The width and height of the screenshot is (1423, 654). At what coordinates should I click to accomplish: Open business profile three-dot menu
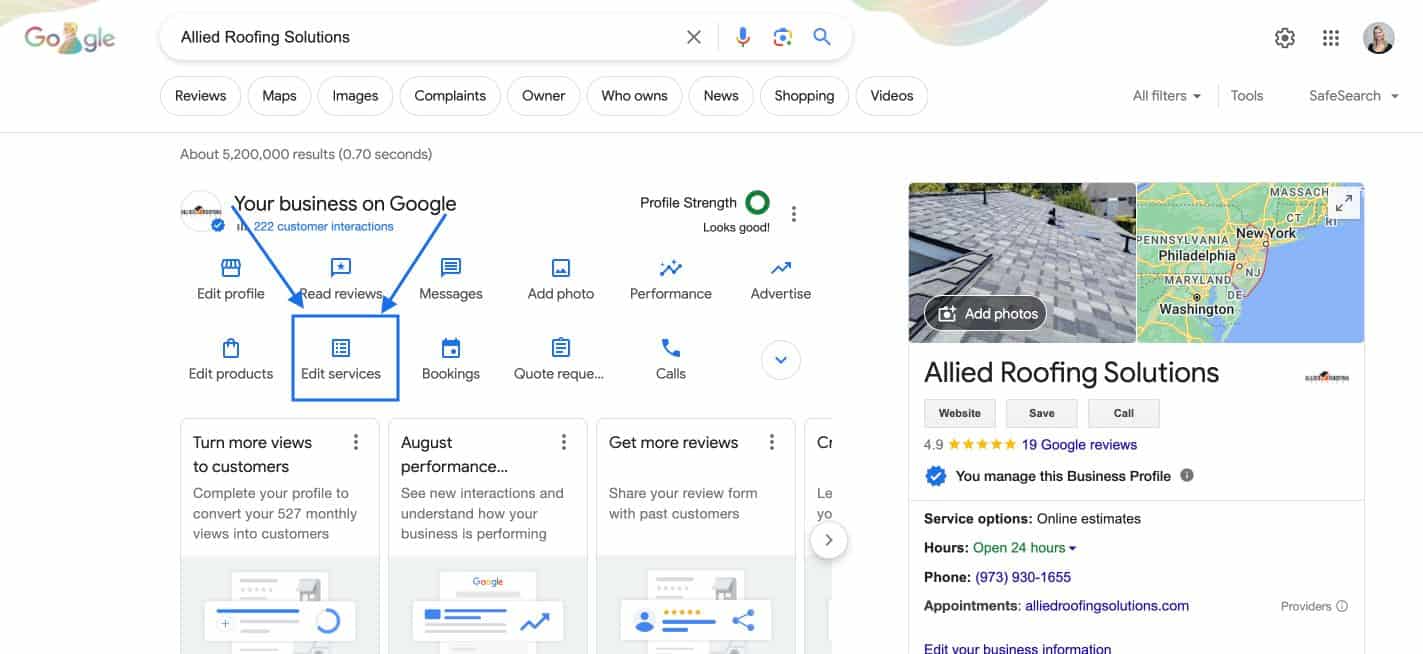pyautogui.click(x=794, y=214)
